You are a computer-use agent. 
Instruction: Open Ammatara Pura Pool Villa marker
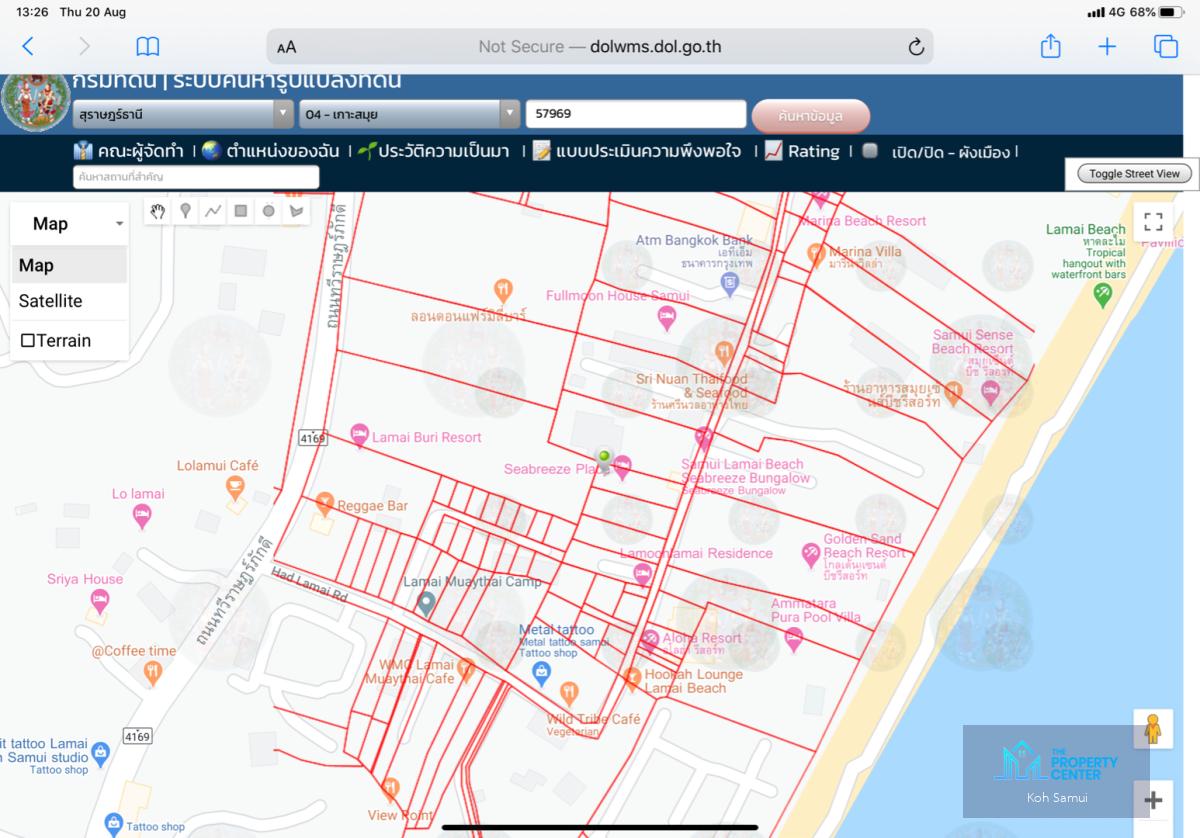[794, 638]
